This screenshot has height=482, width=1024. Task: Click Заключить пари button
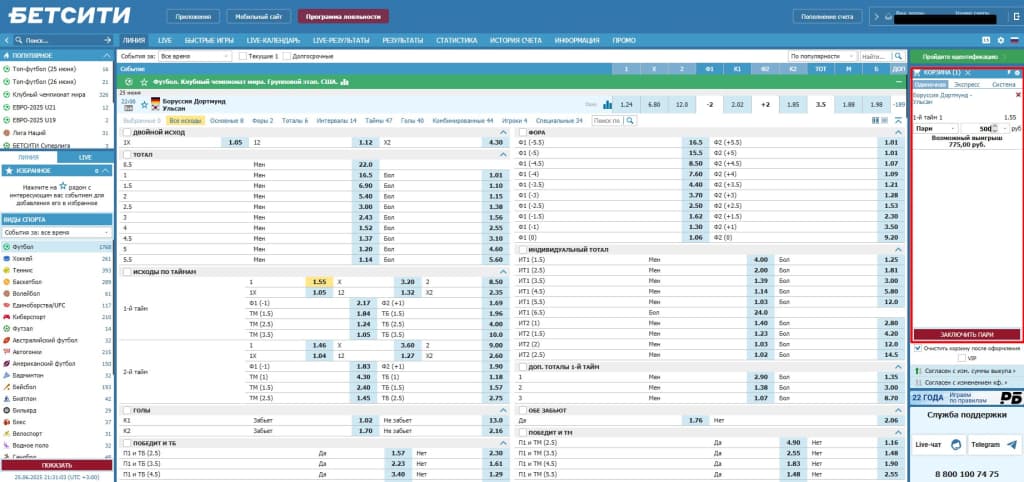click(967, 334)
